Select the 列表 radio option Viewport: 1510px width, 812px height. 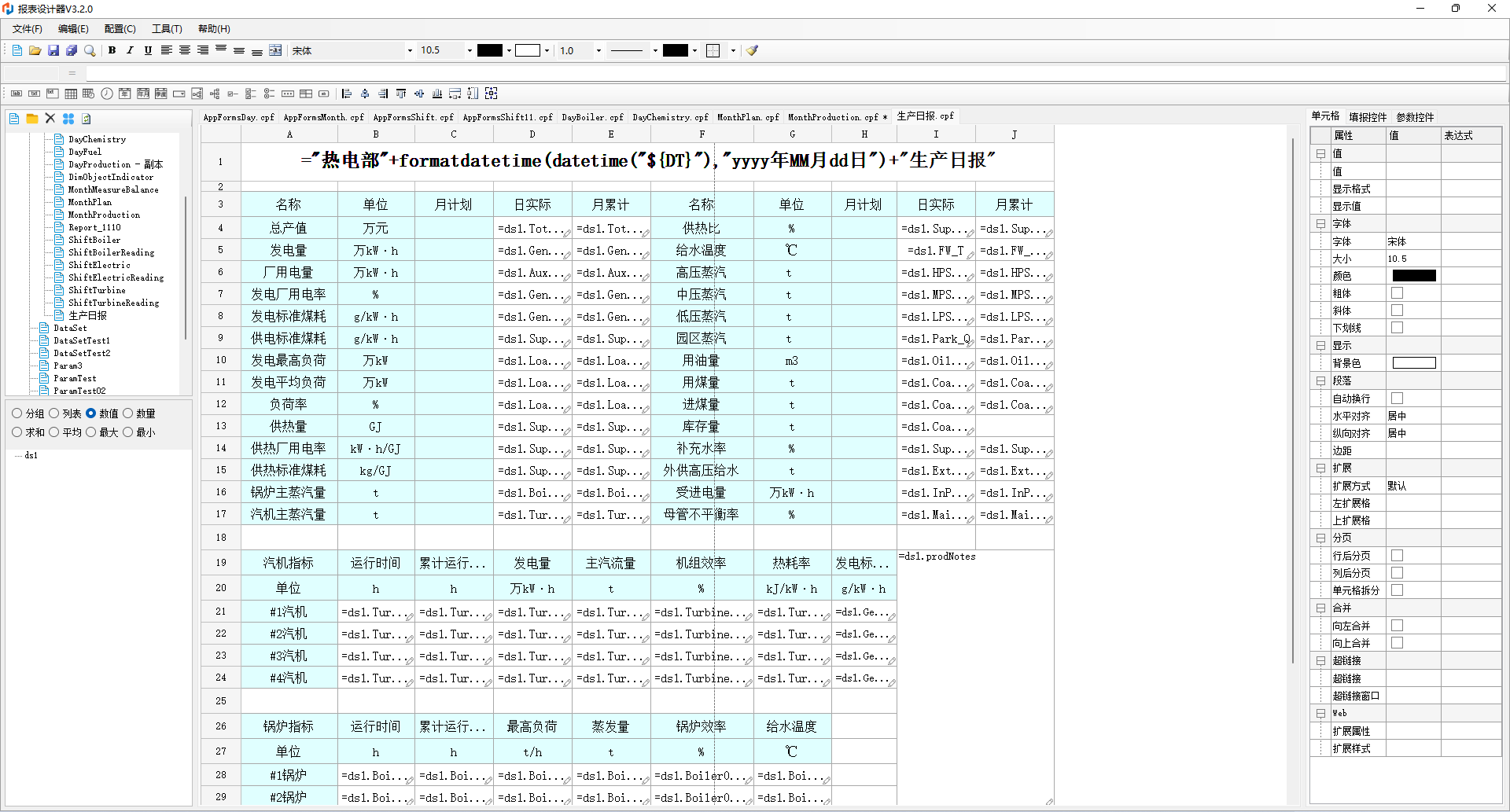pos(54,413)
